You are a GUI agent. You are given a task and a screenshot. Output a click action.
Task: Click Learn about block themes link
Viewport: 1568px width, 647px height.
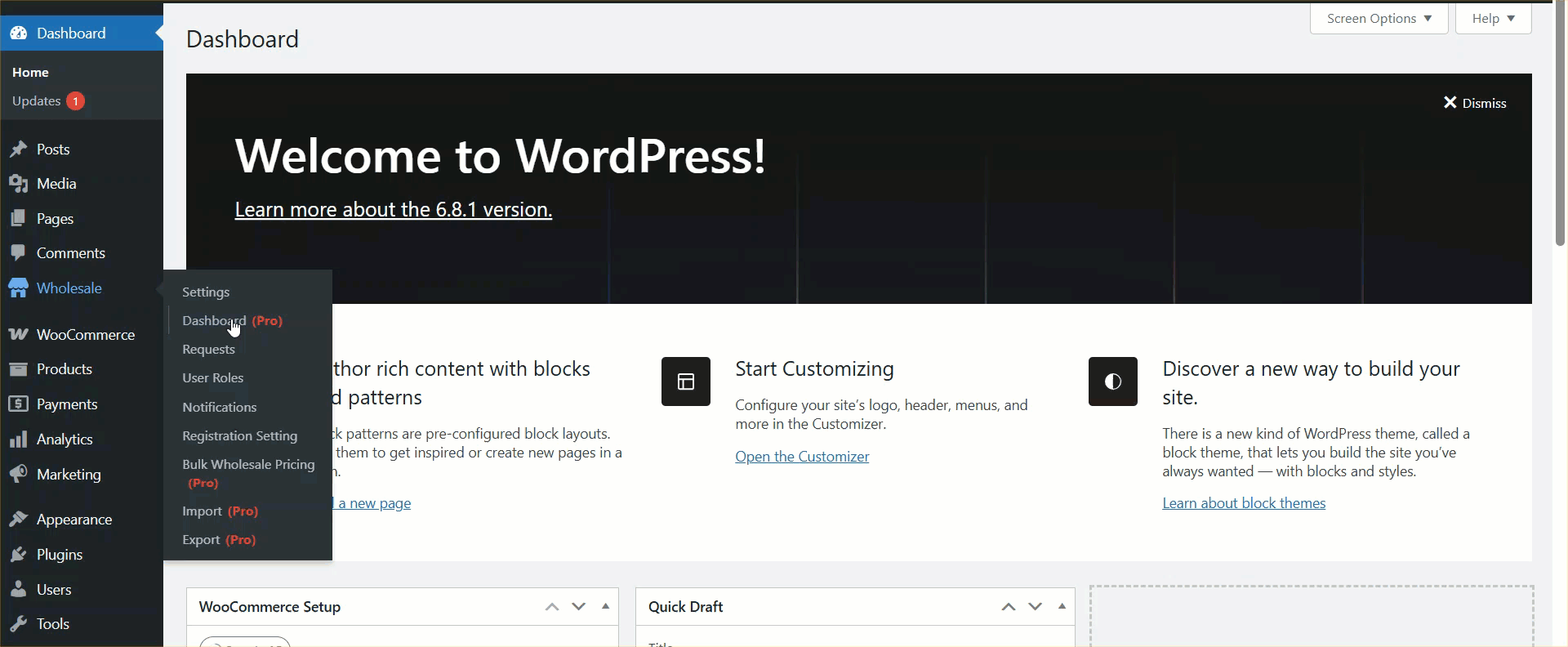[1244, 503]
